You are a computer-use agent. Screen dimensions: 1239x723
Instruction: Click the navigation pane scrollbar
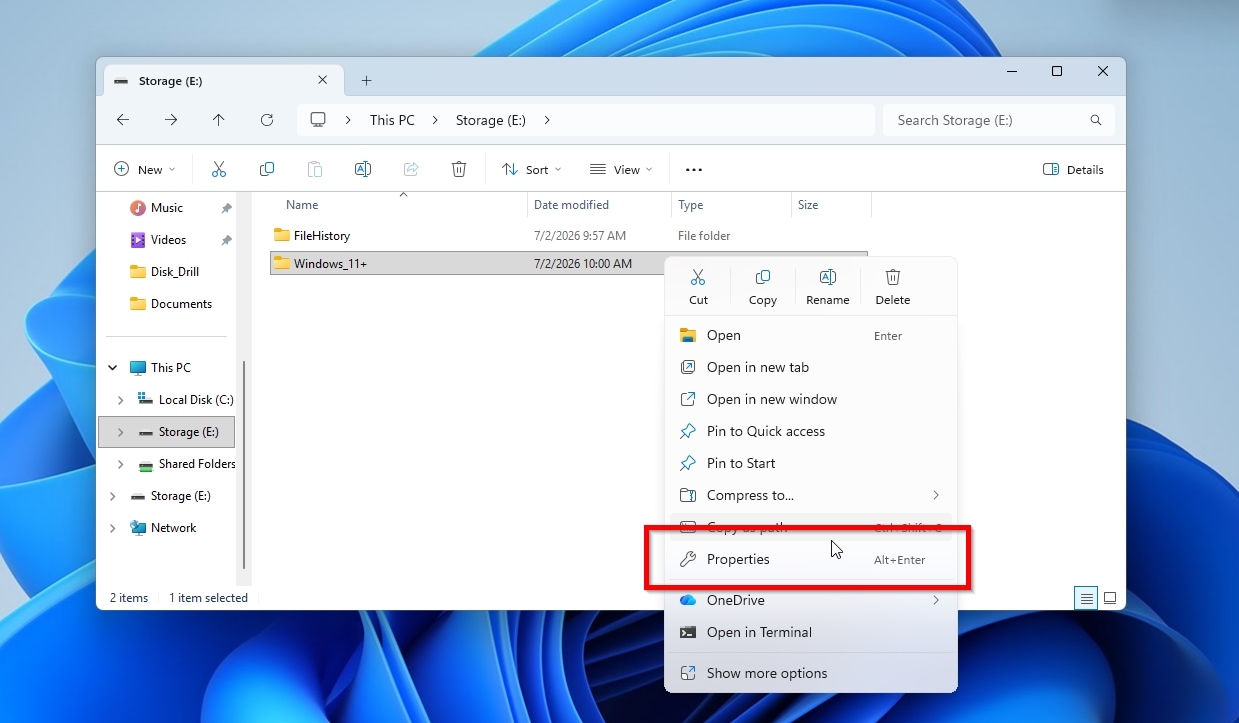coord(245,465)
